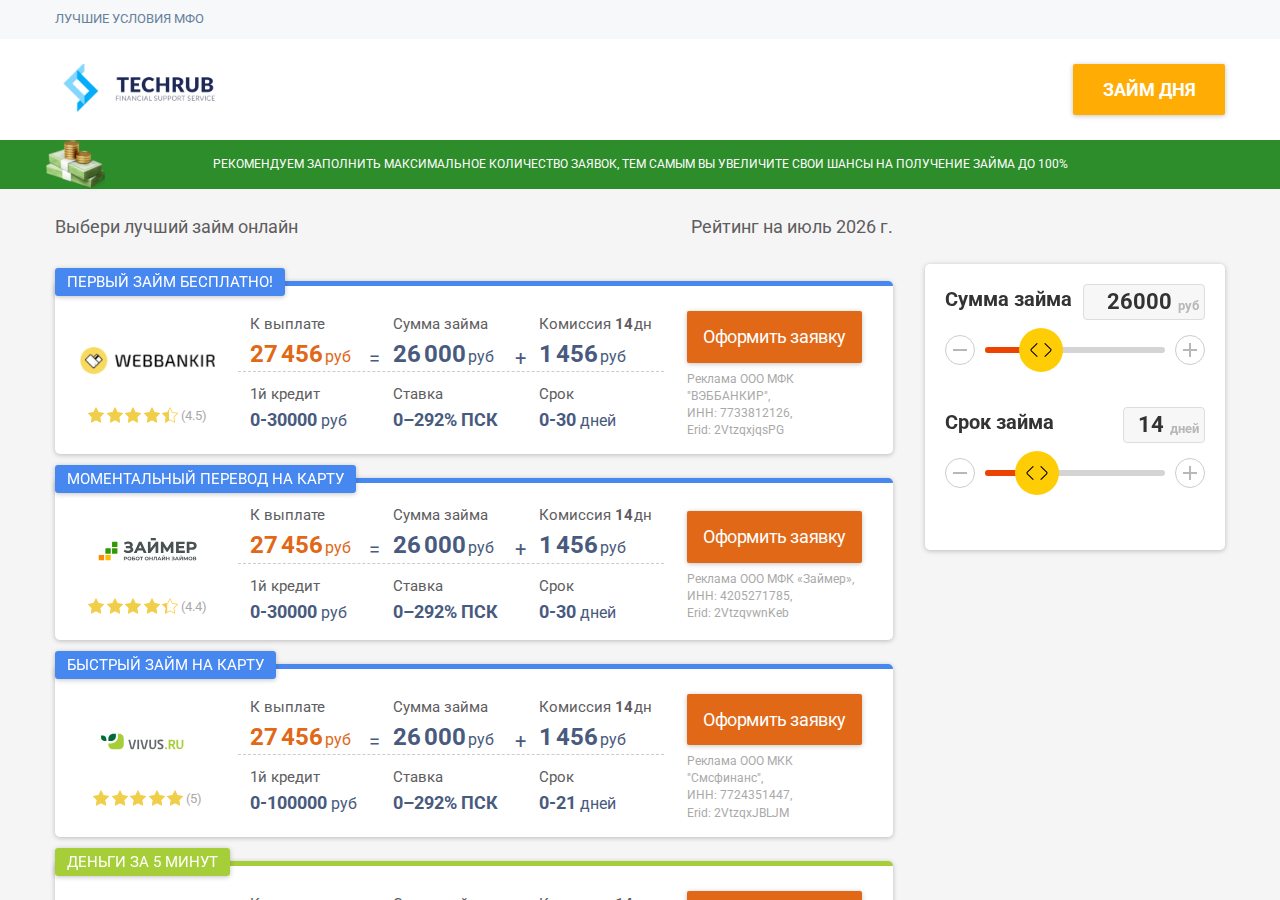Click the Срок займа slider handle
1280x900 pixels.
tap(1037, 473)
